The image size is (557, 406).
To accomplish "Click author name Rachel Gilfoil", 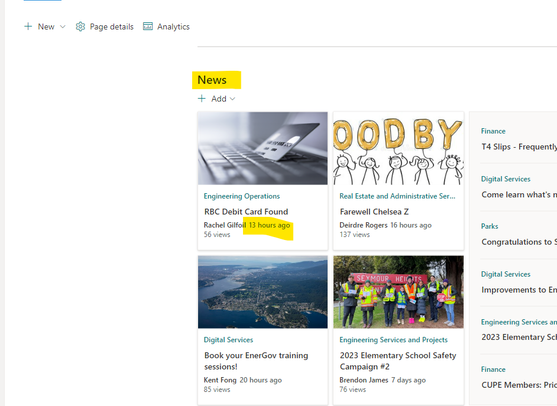I will [x=225, y=225].
